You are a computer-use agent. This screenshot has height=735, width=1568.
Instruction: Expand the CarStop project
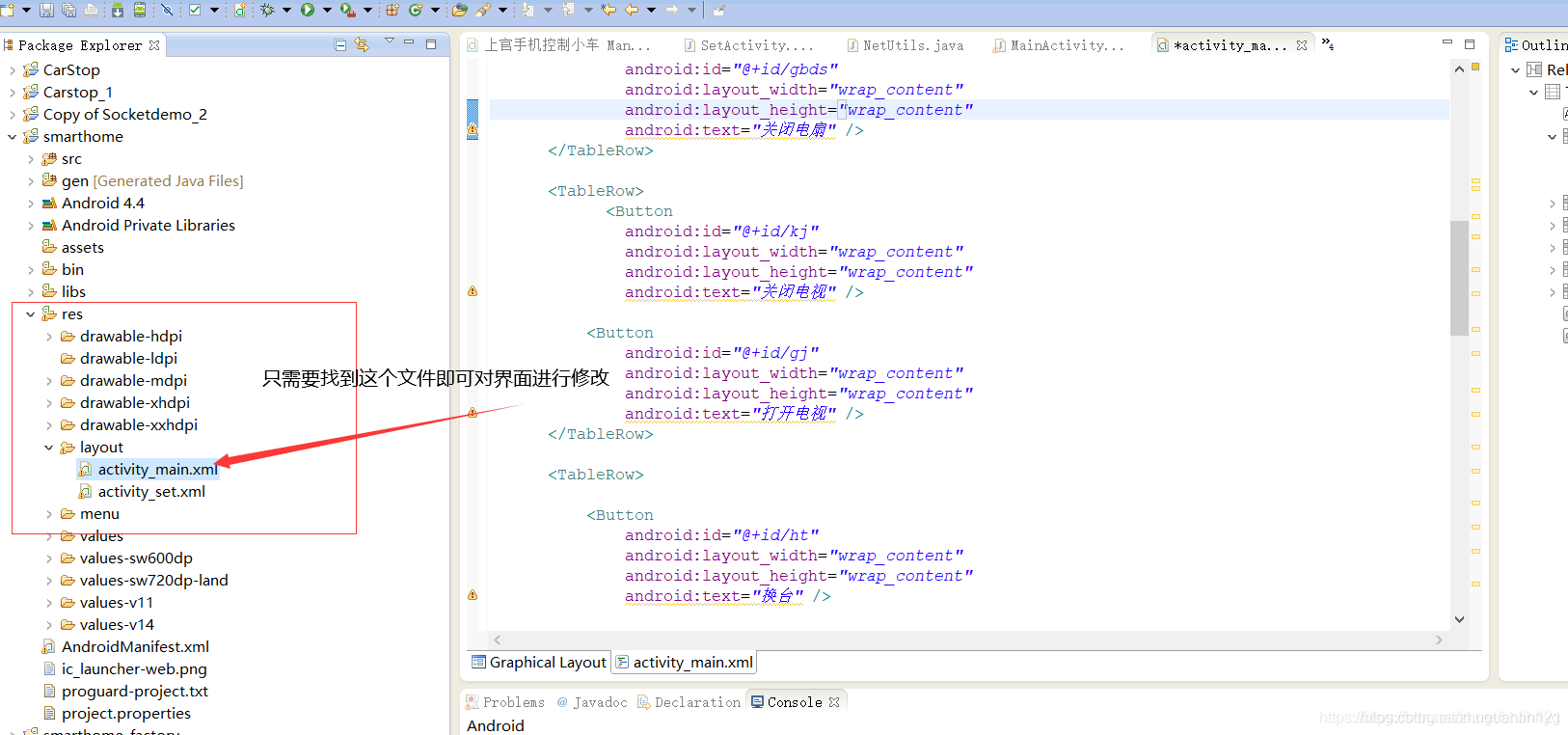pos(12,70)
